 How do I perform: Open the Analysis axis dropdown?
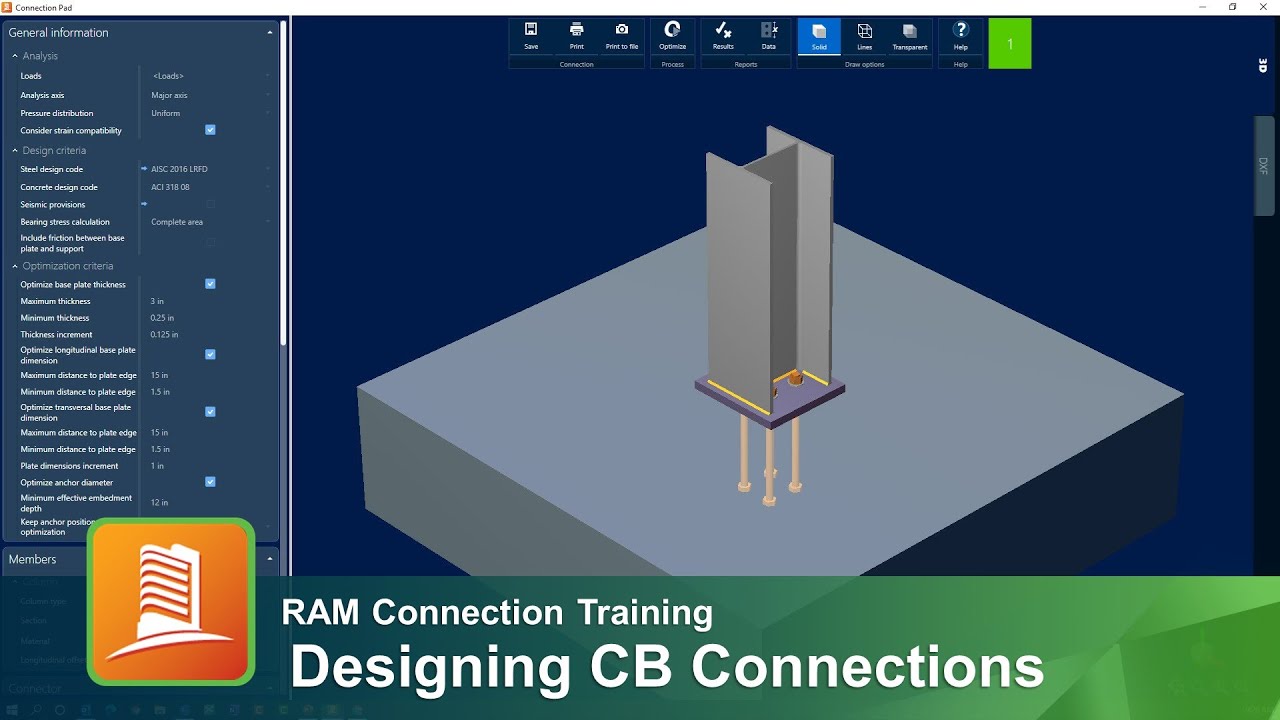point(208,95)
